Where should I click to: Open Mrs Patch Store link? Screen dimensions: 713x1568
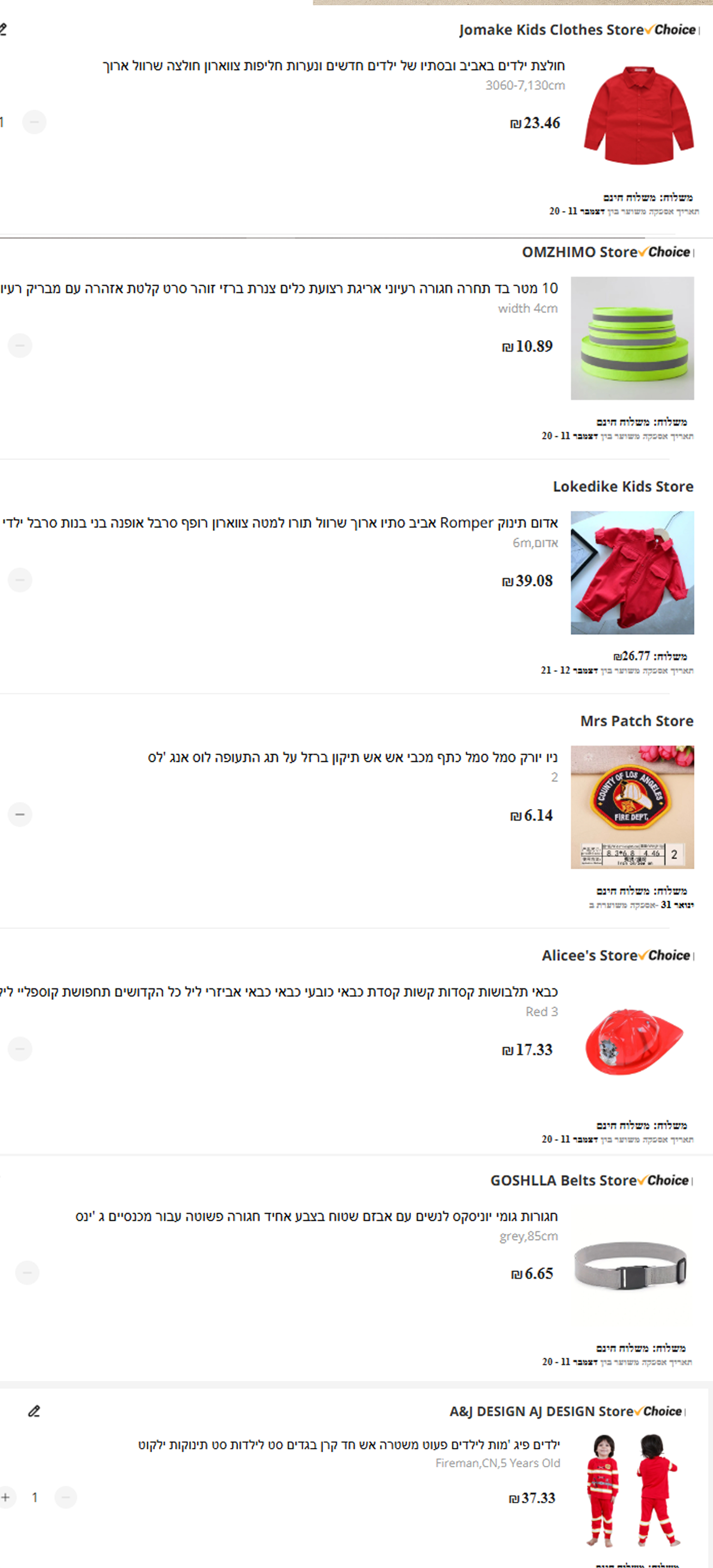637,721
